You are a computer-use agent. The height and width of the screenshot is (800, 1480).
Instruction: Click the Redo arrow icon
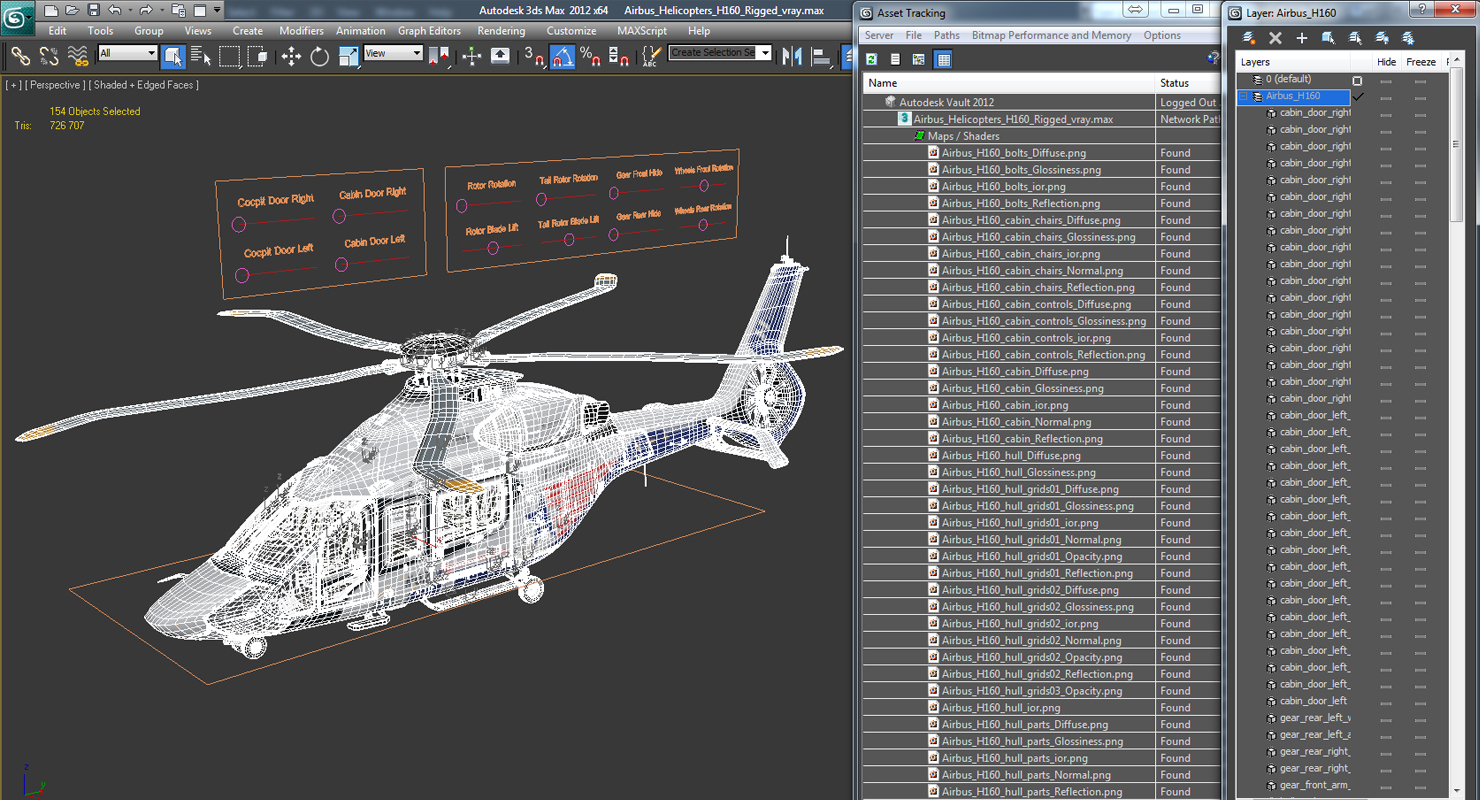coord(146,10)
